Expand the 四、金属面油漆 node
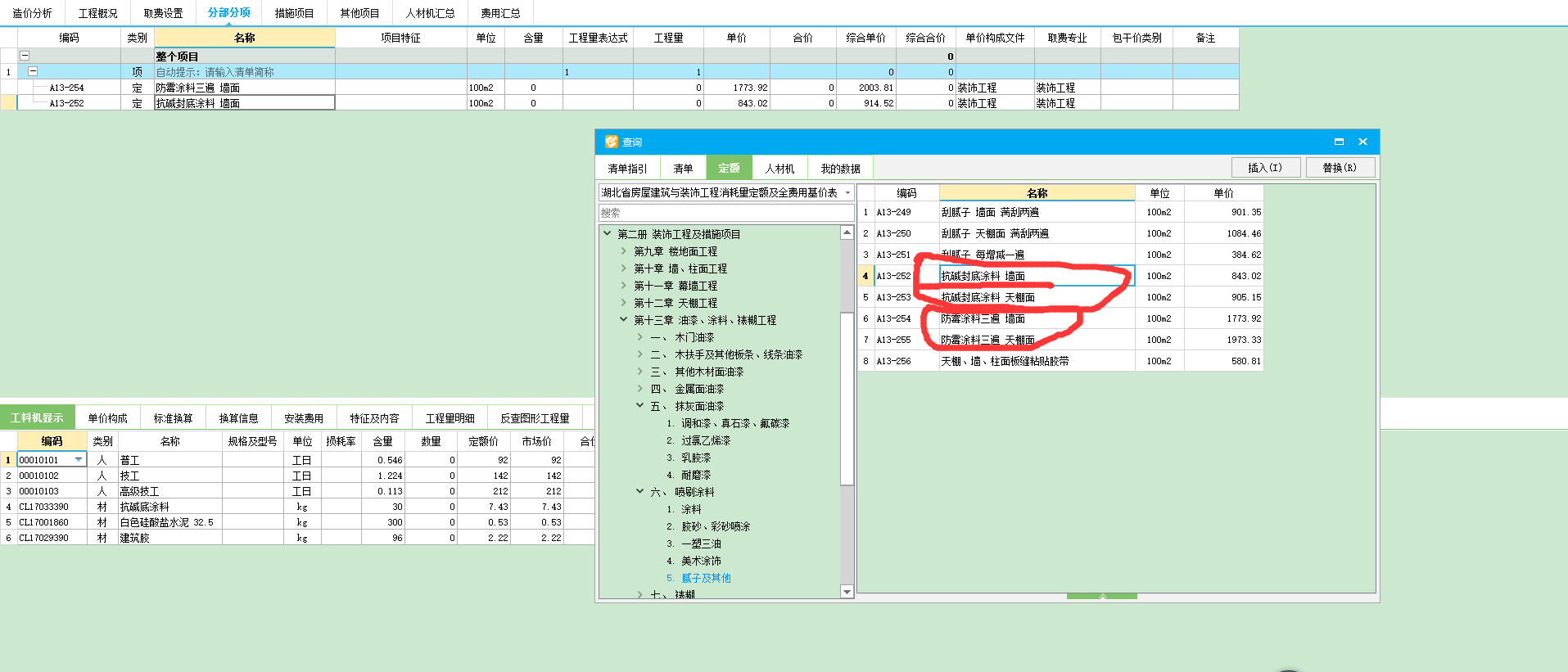This screenshot has height=672, width=1568. pos(640,388)
